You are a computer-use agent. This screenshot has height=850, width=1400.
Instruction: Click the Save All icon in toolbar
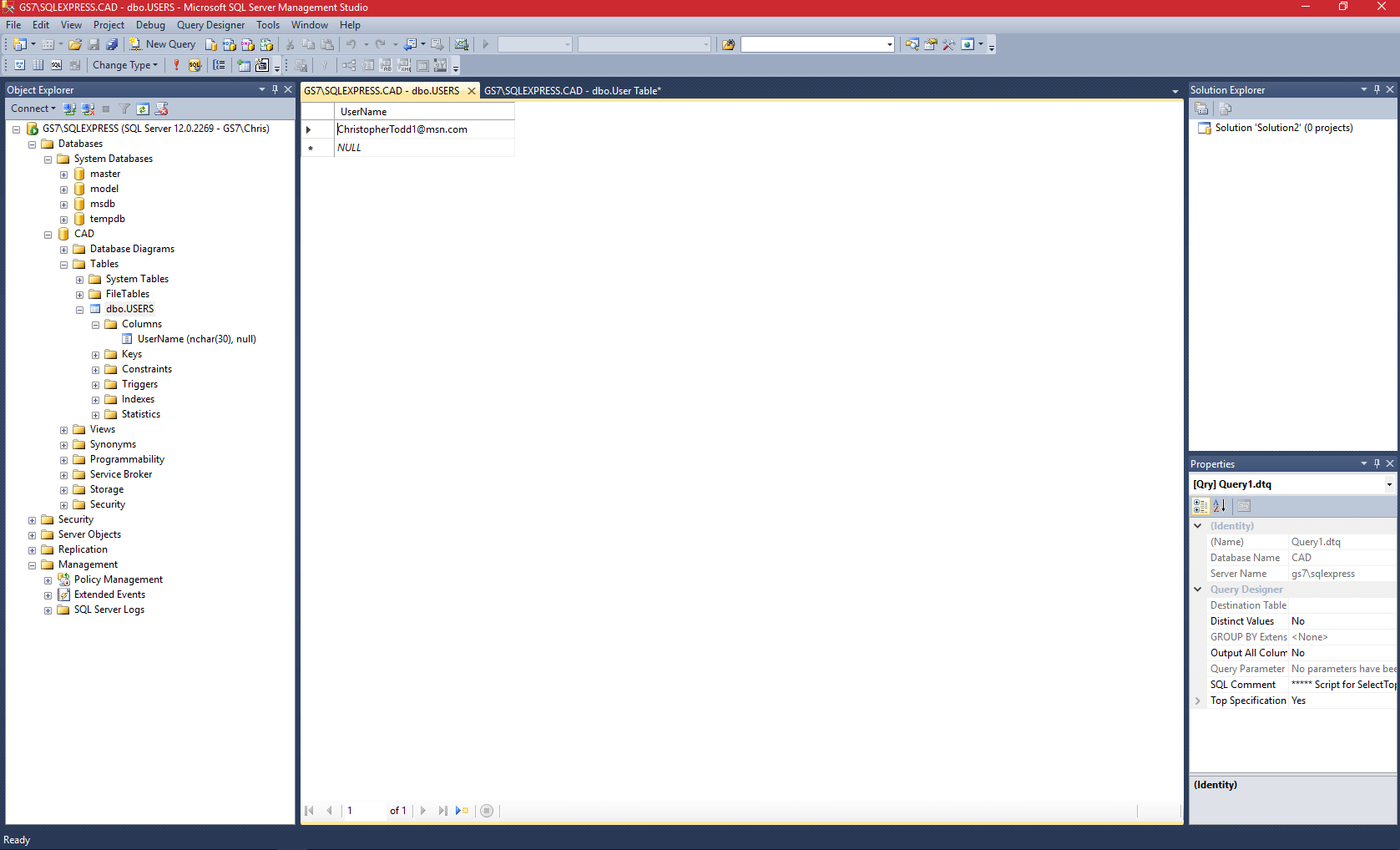pyautogui.click(x=112, y=44)
